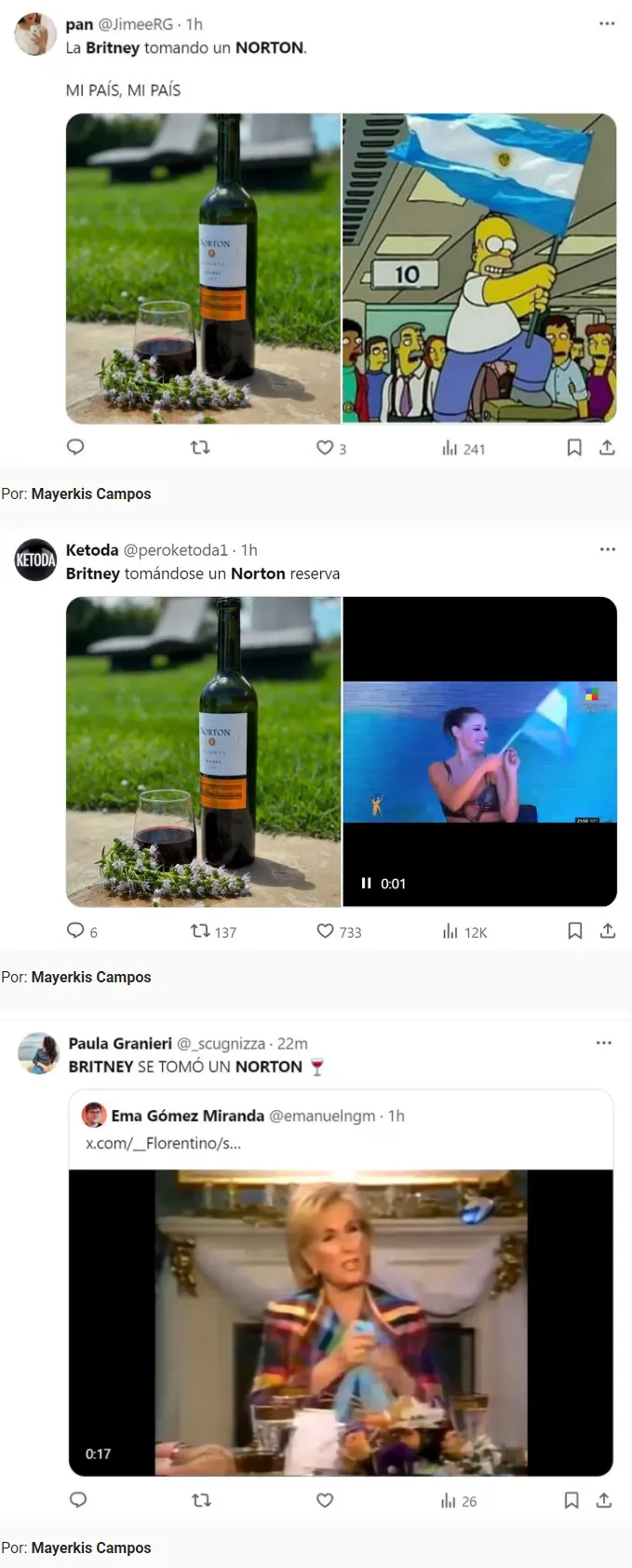The width and height of the screenshot is (632, 1568).
Task: Open more options on Paula Granieri's tweet
Action: (604, 1043)
